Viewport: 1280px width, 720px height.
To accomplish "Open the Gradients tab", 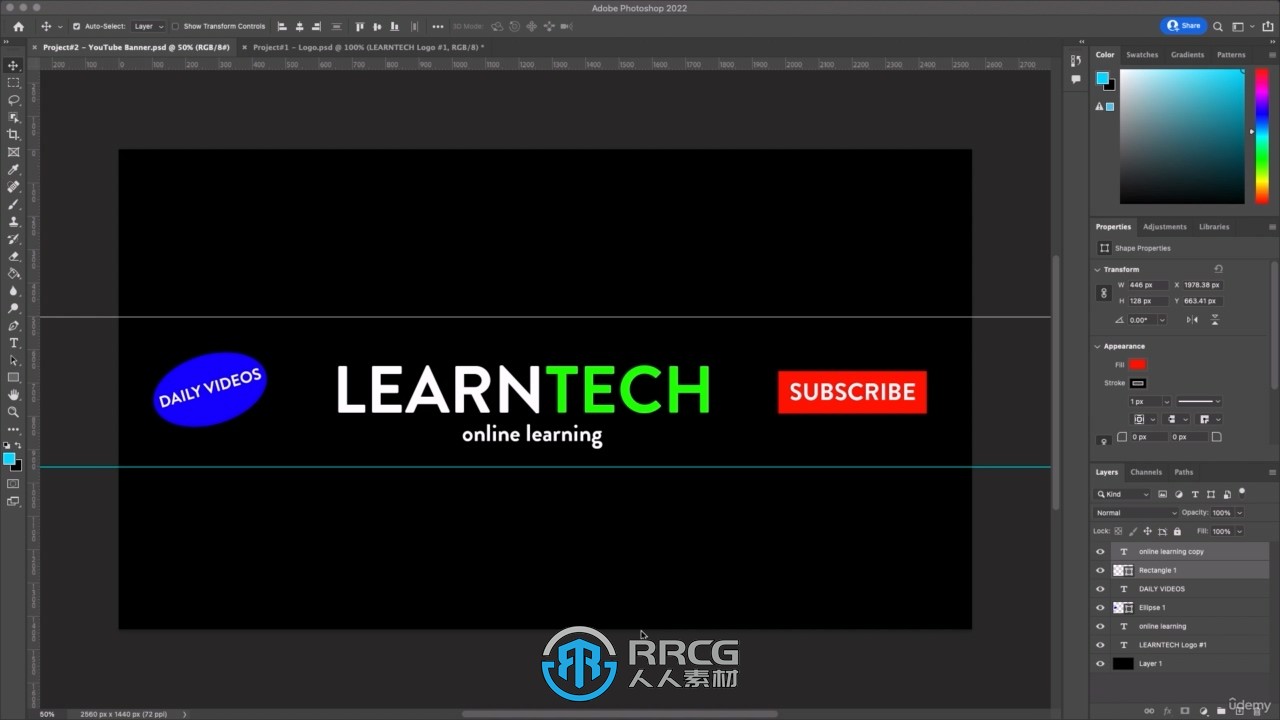I will (1188, 55).
